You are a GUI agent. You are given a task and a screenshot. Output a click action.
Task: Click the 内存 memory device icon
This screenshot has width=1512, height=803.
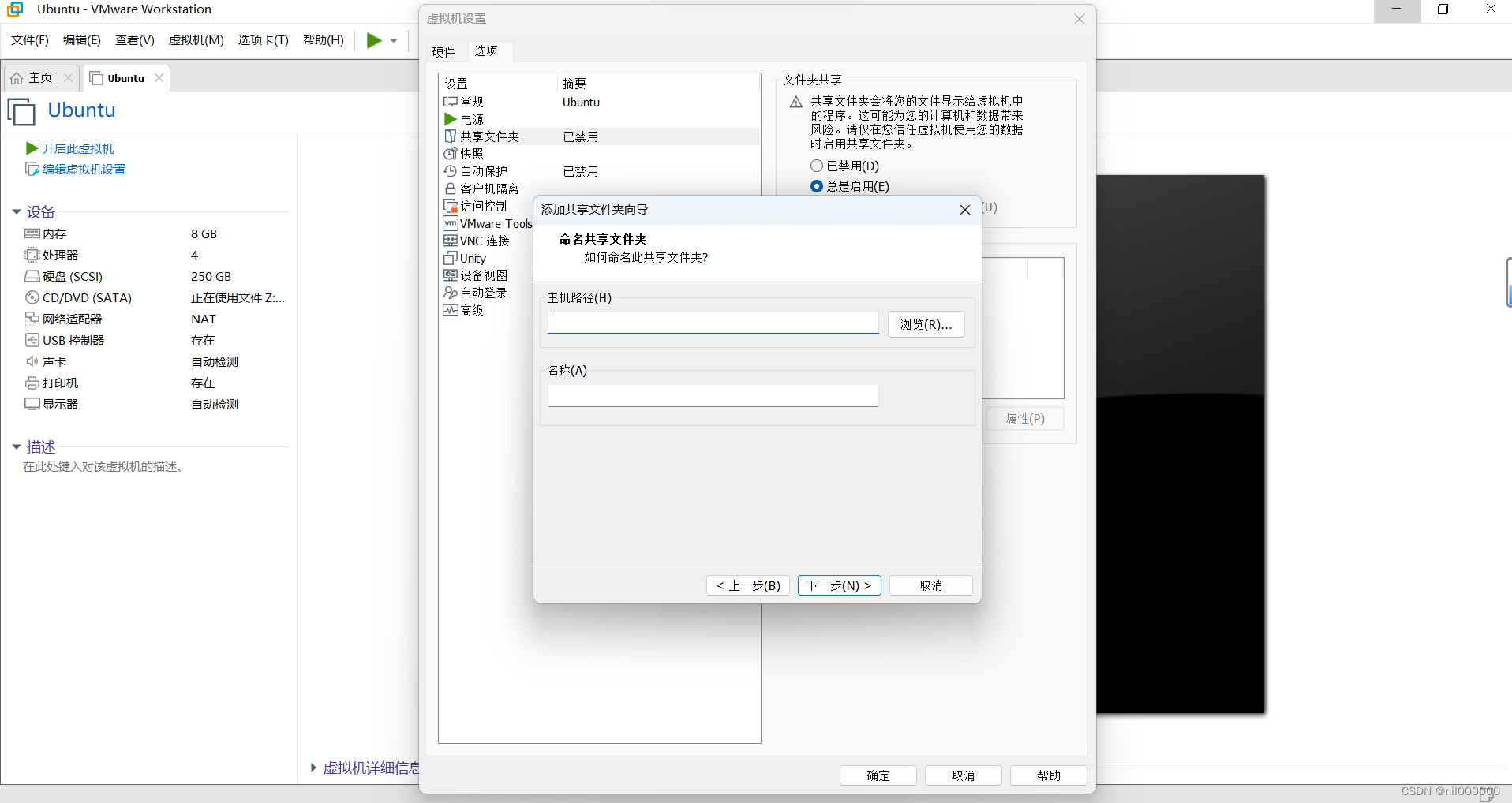tap(32, 233)
